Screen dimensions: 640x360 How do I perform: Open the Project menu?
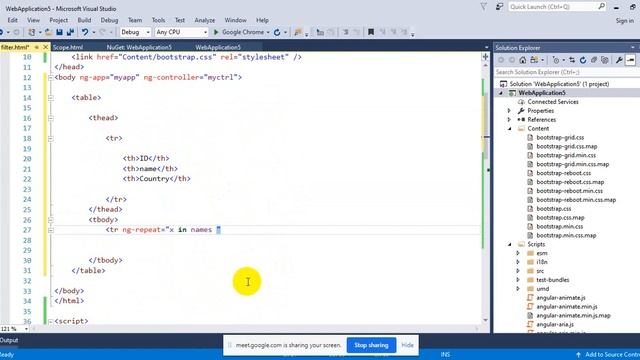point(59,20)
